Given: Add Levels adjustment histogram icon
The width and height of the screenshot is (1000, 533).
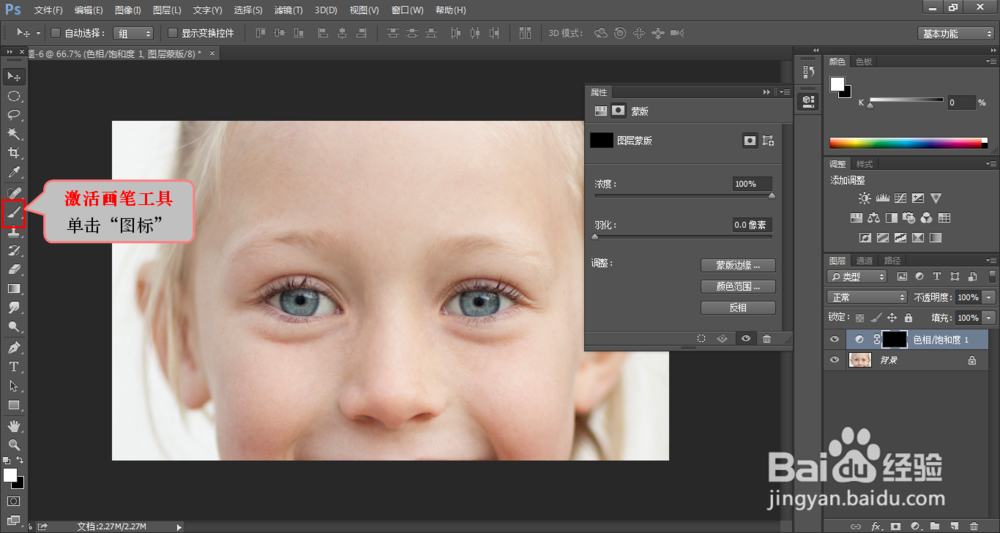Looking at the screenshot, I should click(883, 198).
